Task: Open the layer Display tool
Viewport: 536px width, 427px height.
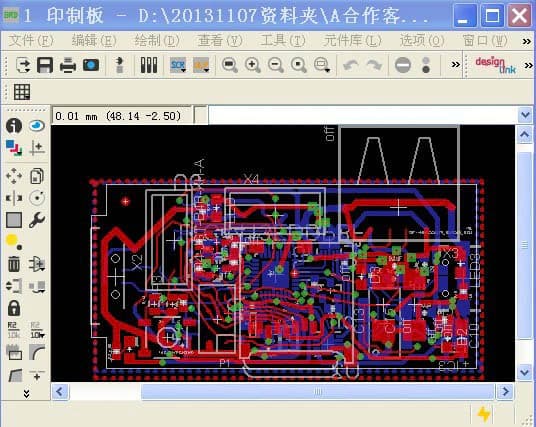Action: click(14, 148)
